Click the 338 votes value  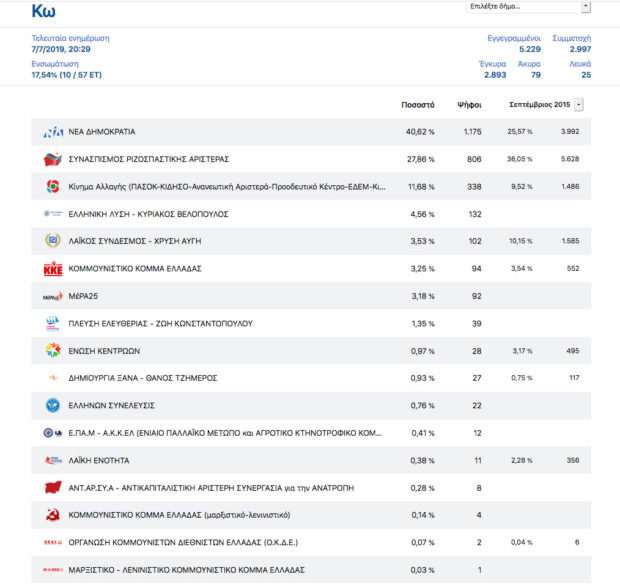tap(474, 186)
